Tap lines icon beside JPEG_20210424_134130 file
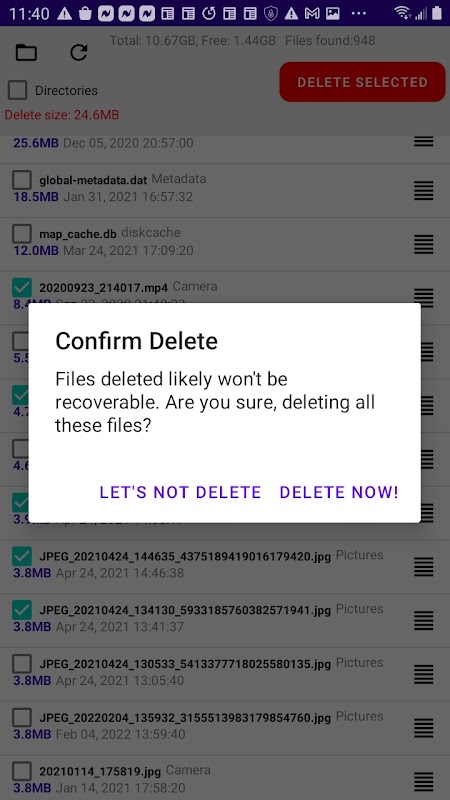 423,620
